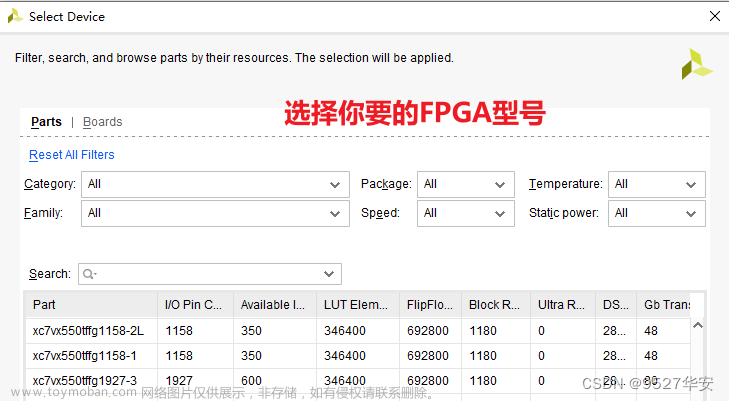Click the Vivado logo in title bar
This screenshot has height=401, width=729.
click(15, 16)
